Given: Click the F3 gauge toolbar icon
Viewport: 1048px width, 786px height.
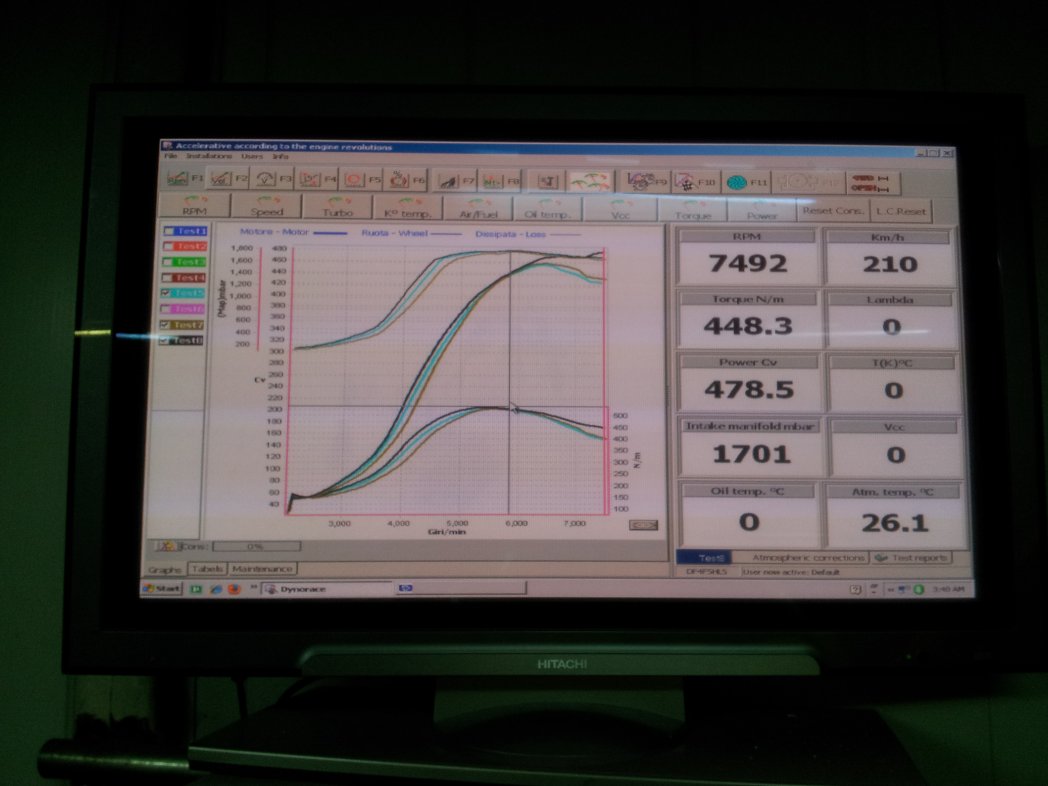Looking at the screenshot, I should tap(267, 180).
